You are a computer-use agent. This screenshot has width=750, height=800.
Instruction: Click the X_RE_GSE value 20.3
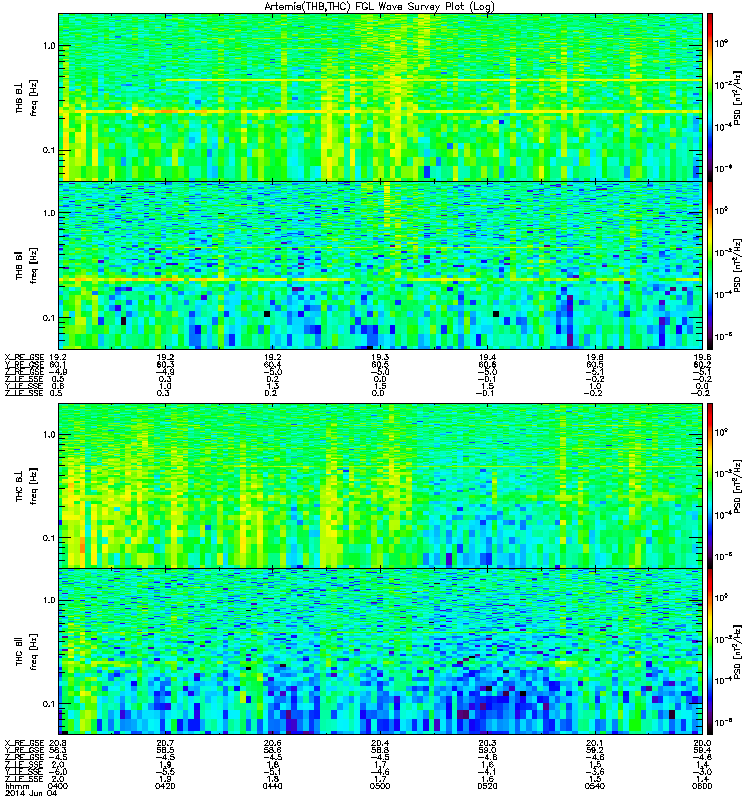pos(487,743)
